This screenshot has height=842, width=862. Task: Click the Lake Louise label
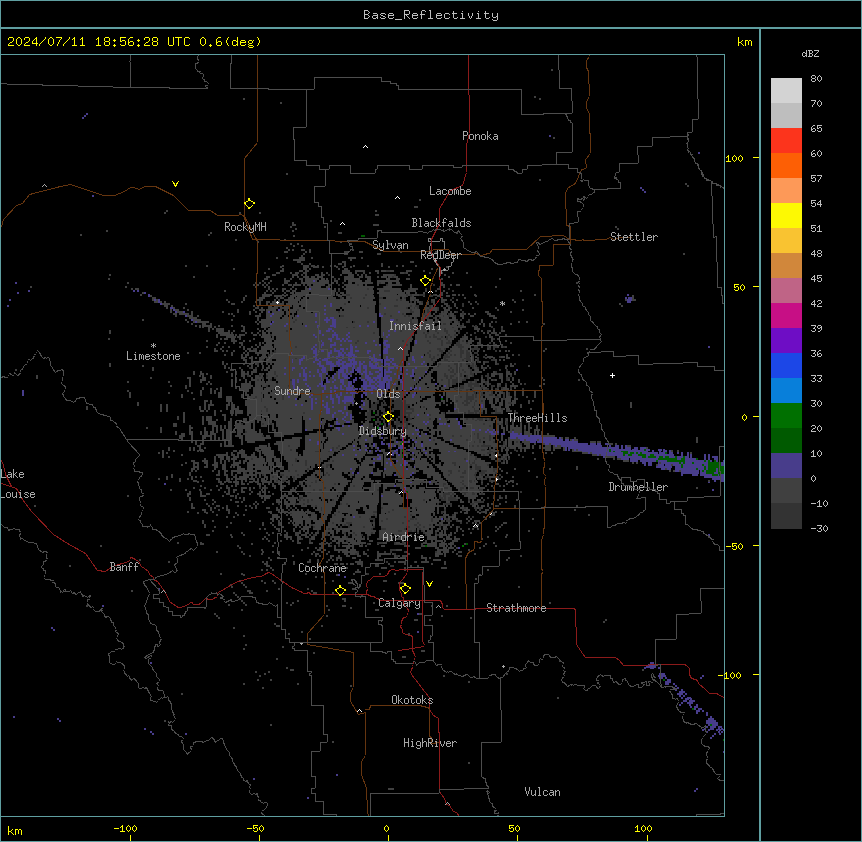(18, 484)
